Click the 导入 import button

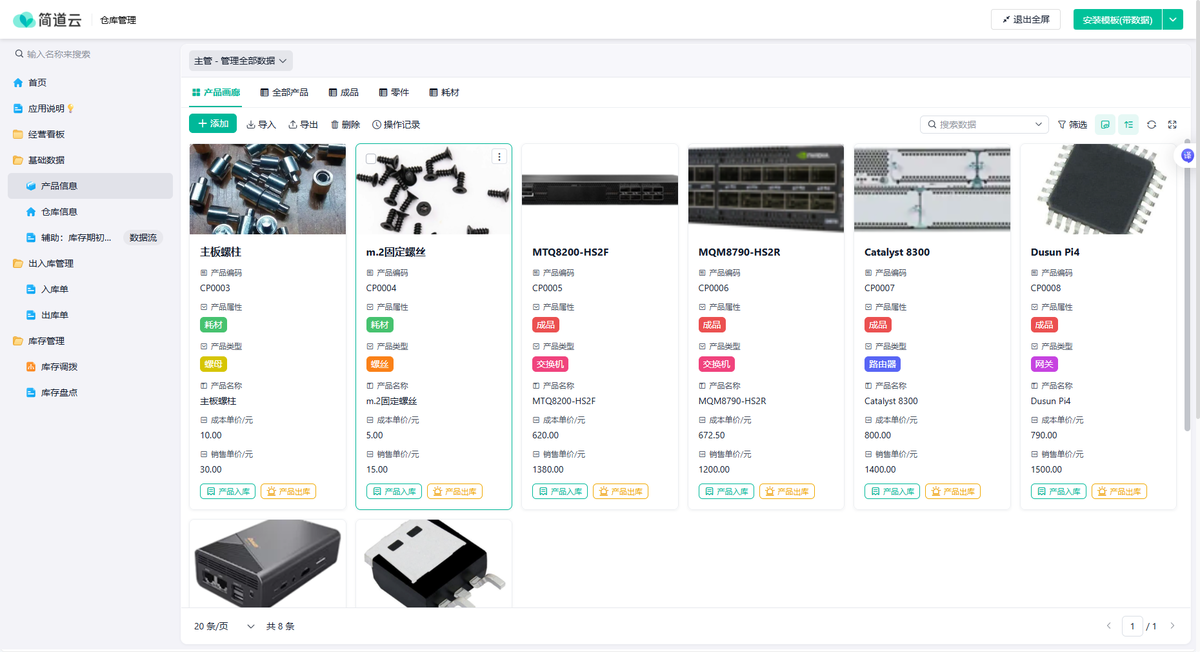click(x=261, y=125)
